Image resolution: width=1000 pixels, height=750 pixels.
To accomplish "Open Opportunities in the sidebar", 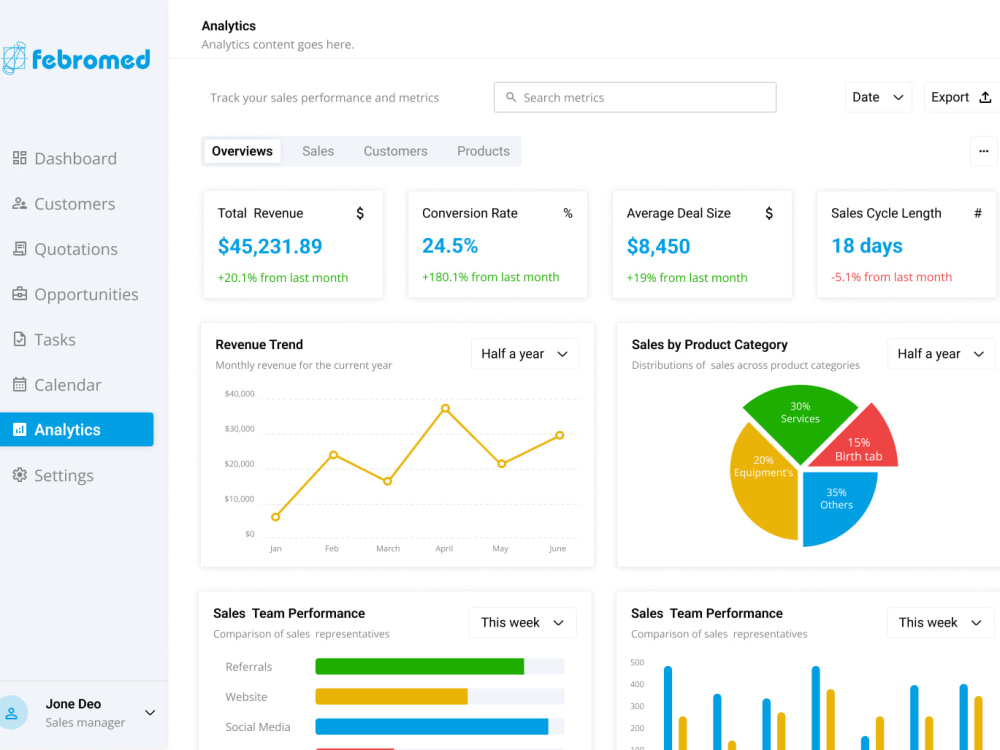I will pyautogui.click(x=77, y=294).
